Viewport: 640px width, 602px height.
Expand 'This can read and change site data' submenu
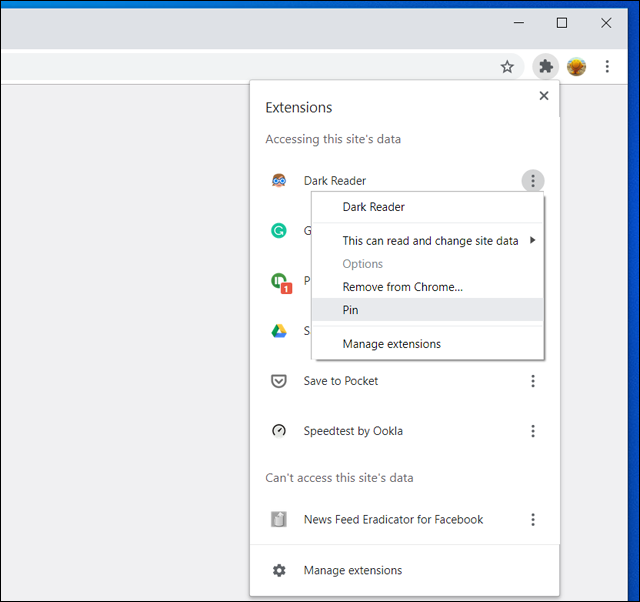427,240
